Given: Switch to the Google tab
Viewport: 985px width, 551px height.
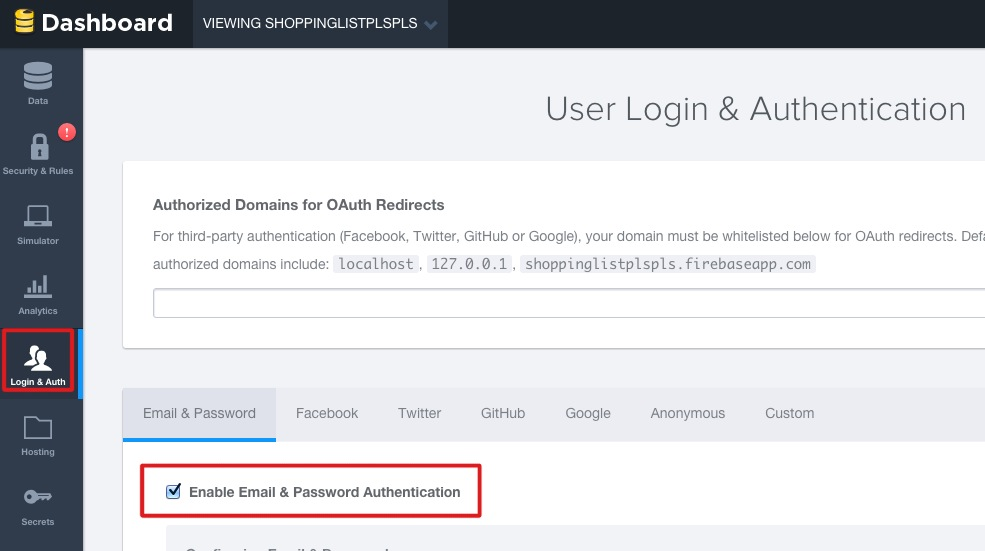Looking at the screenshot, I should pyautogui.click(x=587, y=413).
